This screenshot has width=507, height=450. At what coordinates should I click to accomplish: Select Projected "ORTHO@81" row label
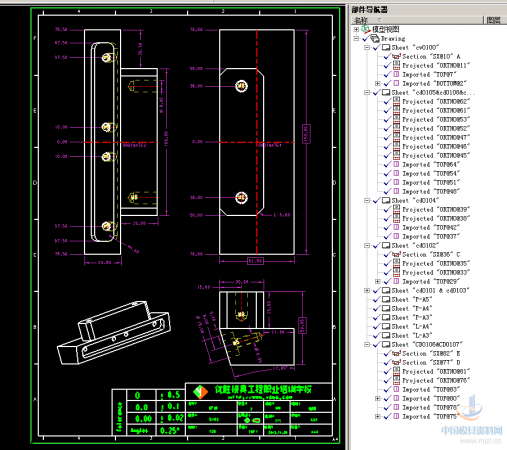pos(436,371)
